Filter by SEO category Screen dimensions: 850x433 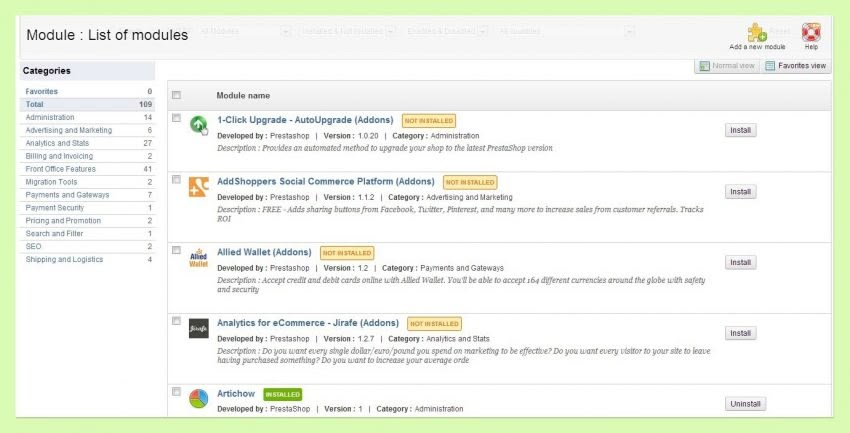pyautogui.click(x=89, y=247)
